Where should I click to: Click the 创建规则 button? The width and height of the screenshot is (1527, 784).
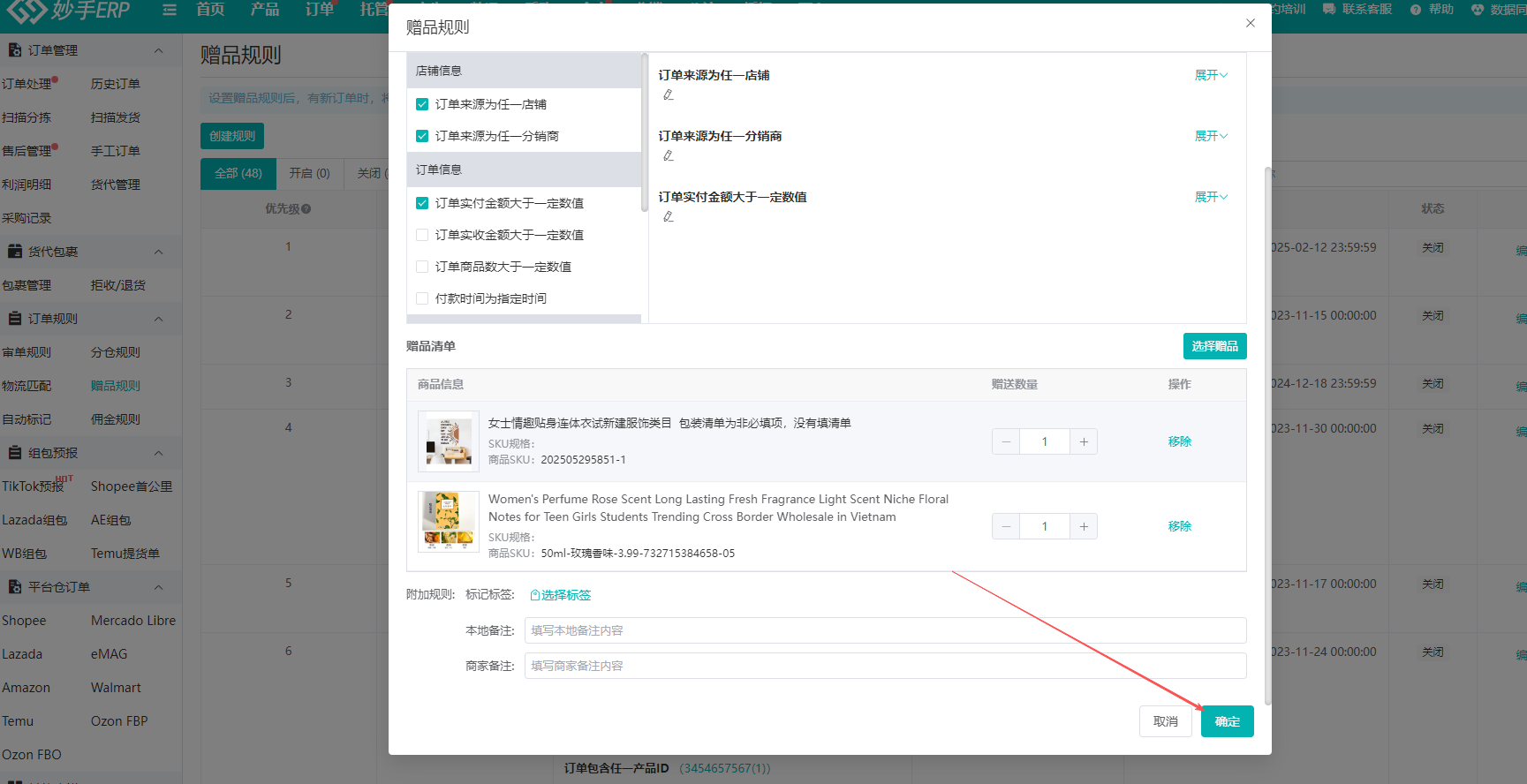point(232,136)
